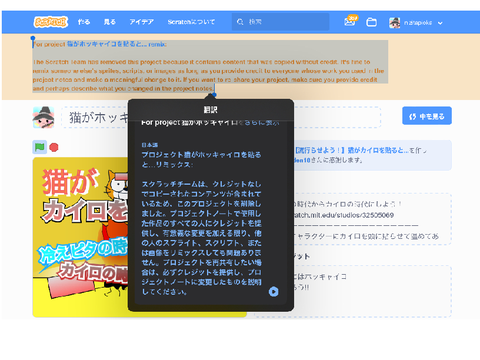480x360 pixels.
Task: Click the green flag to start project
Action: (x=40, y=147)
